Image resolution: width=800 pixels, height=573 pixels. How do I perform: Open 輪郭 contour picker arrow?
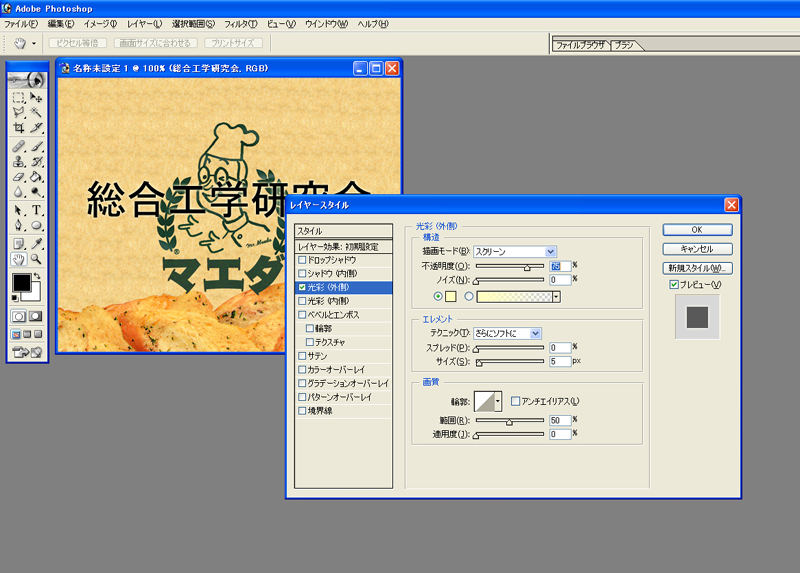(x=497, y=402)
